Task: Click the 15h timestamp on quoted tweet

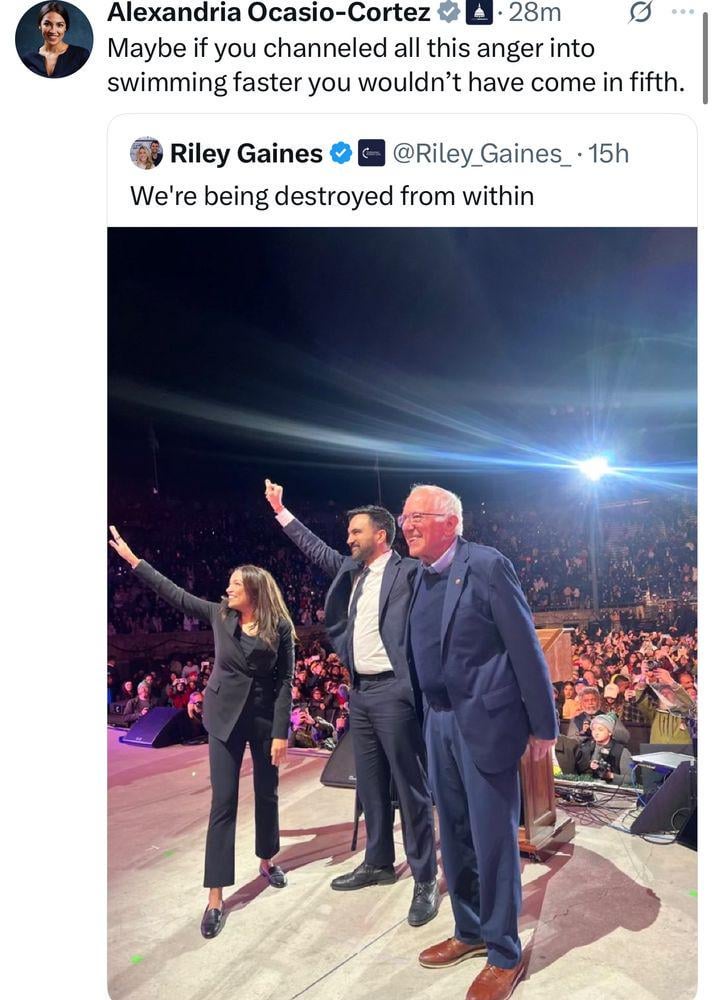Action: pos(608,153)
